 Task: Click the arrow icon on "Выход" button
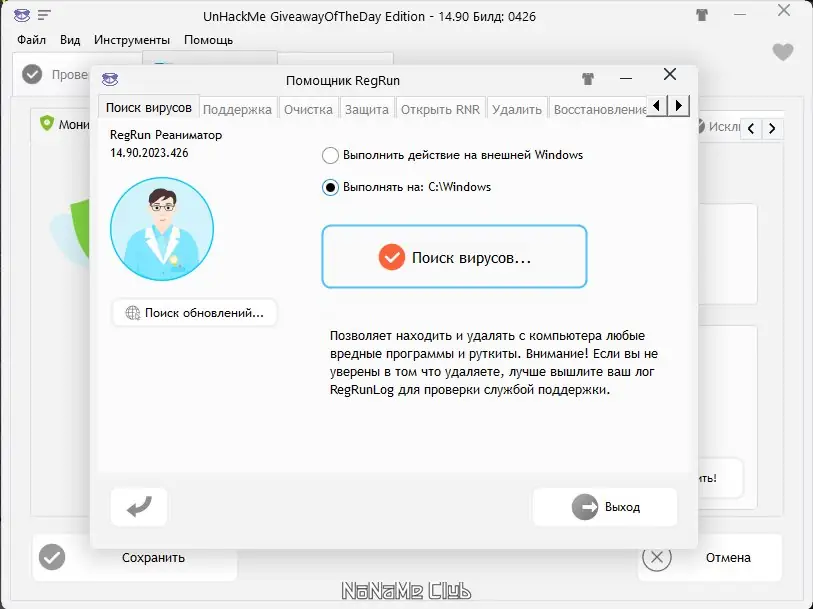(x=585, y=507)
